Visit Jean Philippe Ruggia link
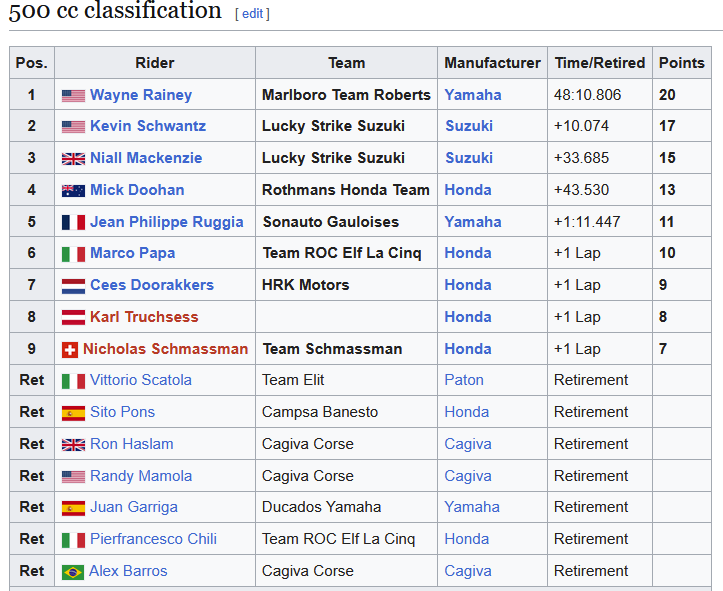This screenshot has width=723, height=591. (x=167, y=222)
